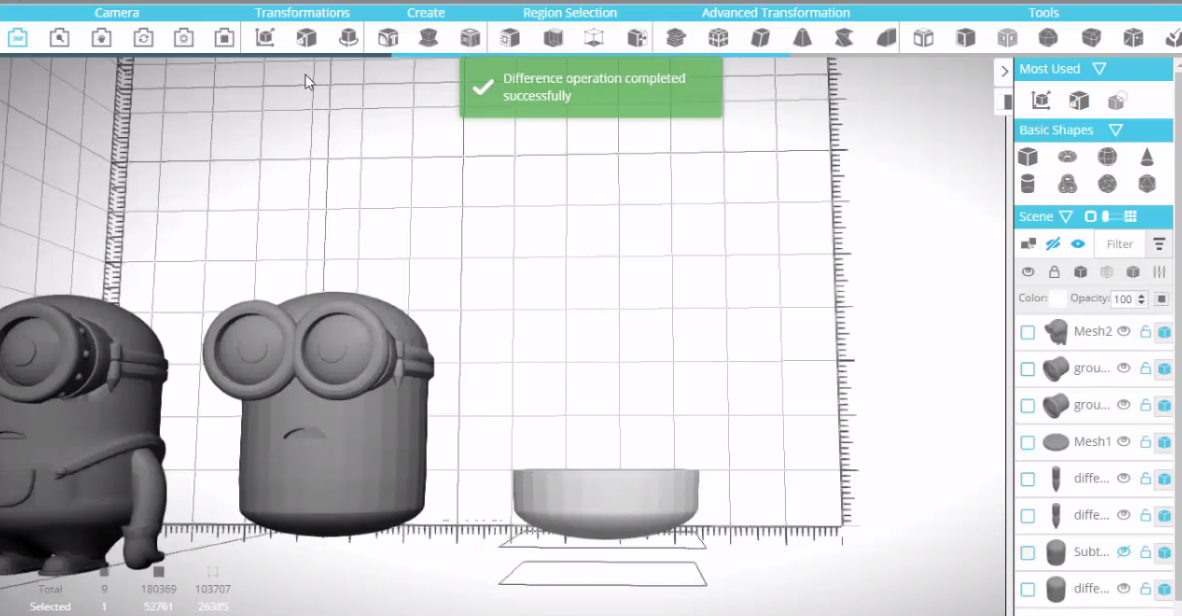Click the wireframe cube icon in Region Selection

tap(594, 38)
